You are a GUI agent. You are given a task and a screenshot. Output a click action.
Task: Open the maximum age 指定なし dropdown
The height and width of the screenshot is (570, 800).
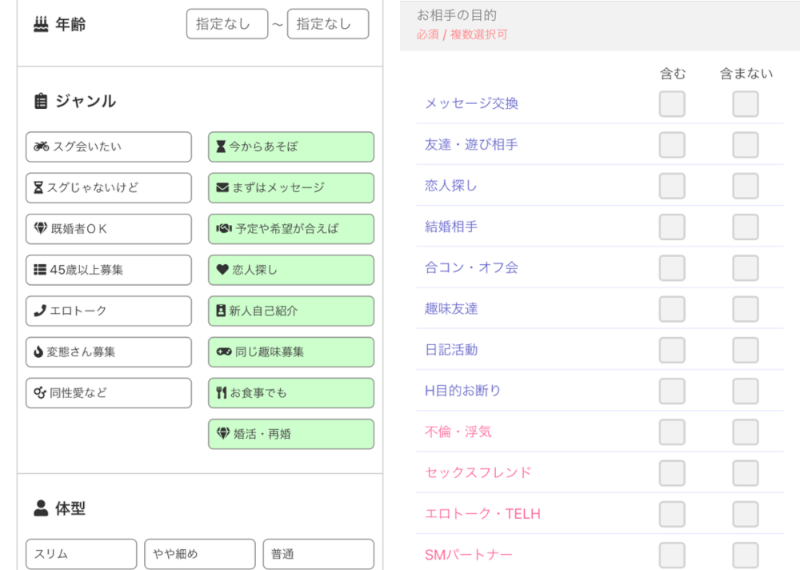pyautogui.click(x=328, y=23)
